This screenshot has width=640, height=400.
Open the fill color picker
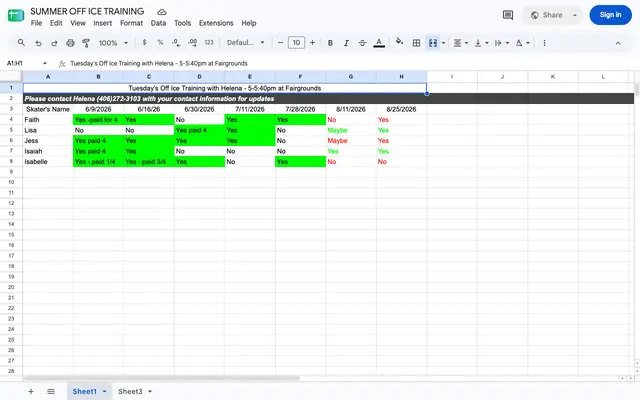pyautogui.click(x=399, y=42)
